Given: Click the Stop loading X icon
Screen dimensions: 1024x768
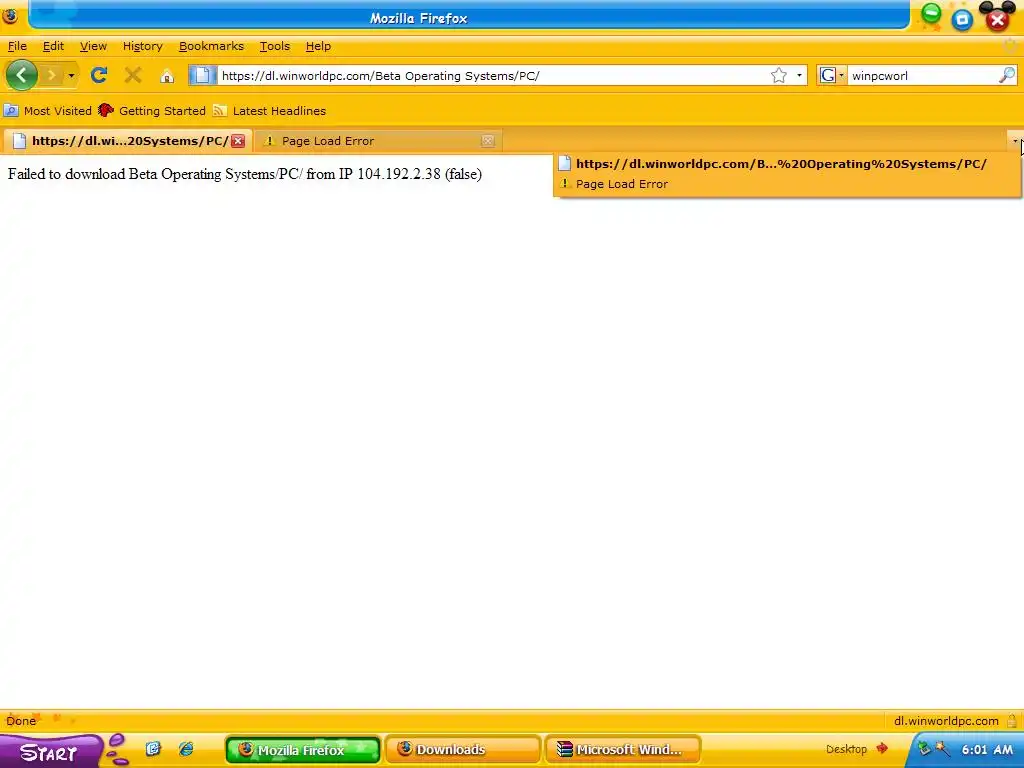Looking at the screenshot, I should point(133,75).
